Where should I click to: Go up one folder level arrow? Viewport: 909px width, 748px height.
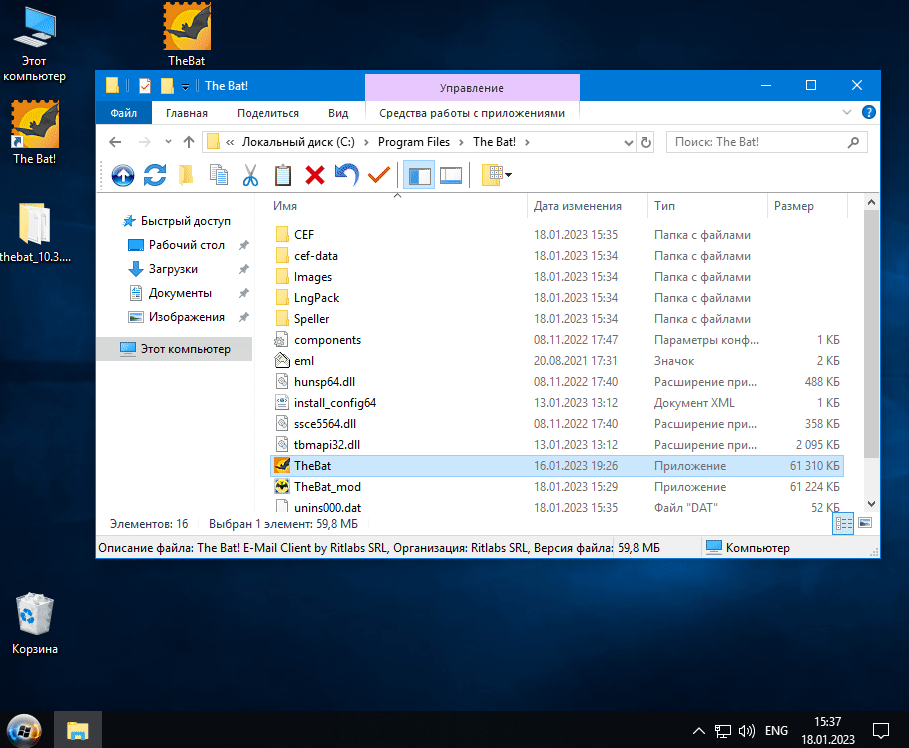tap(189, 142)
